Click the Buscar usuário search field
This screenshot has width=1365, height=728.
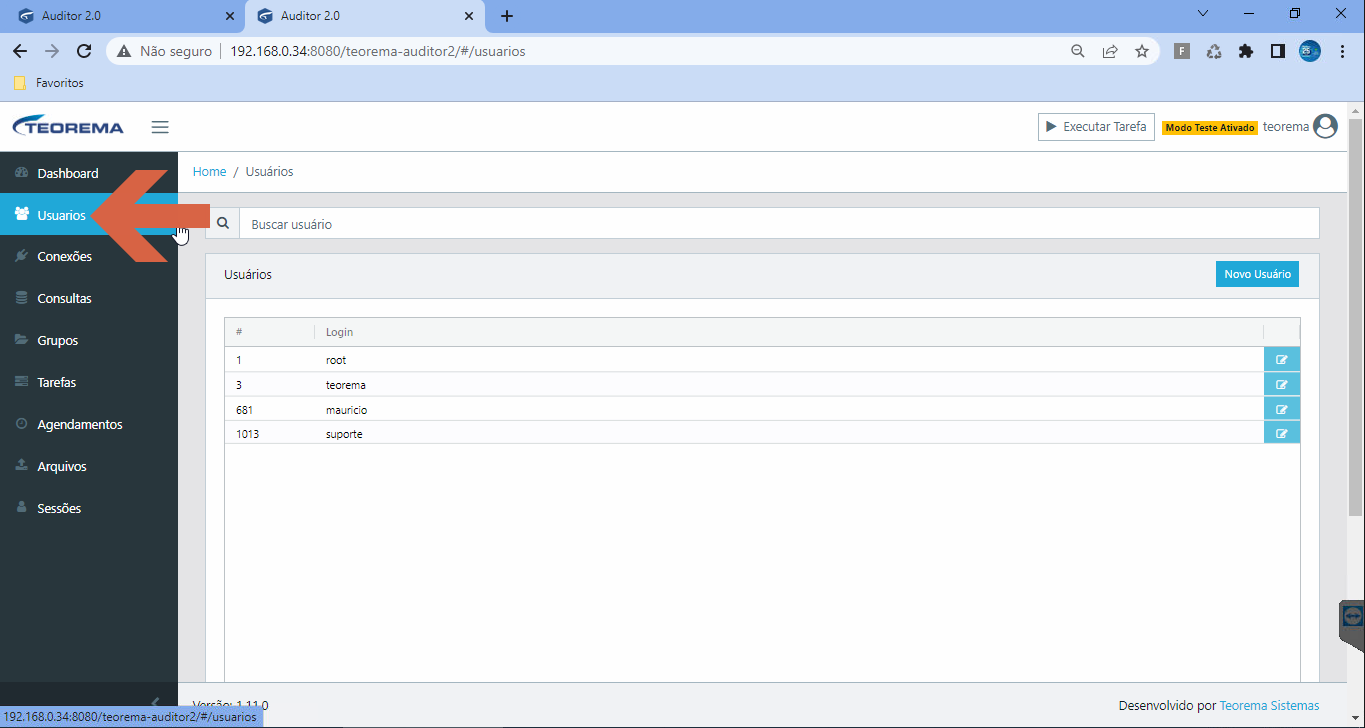tap(779, 224)
